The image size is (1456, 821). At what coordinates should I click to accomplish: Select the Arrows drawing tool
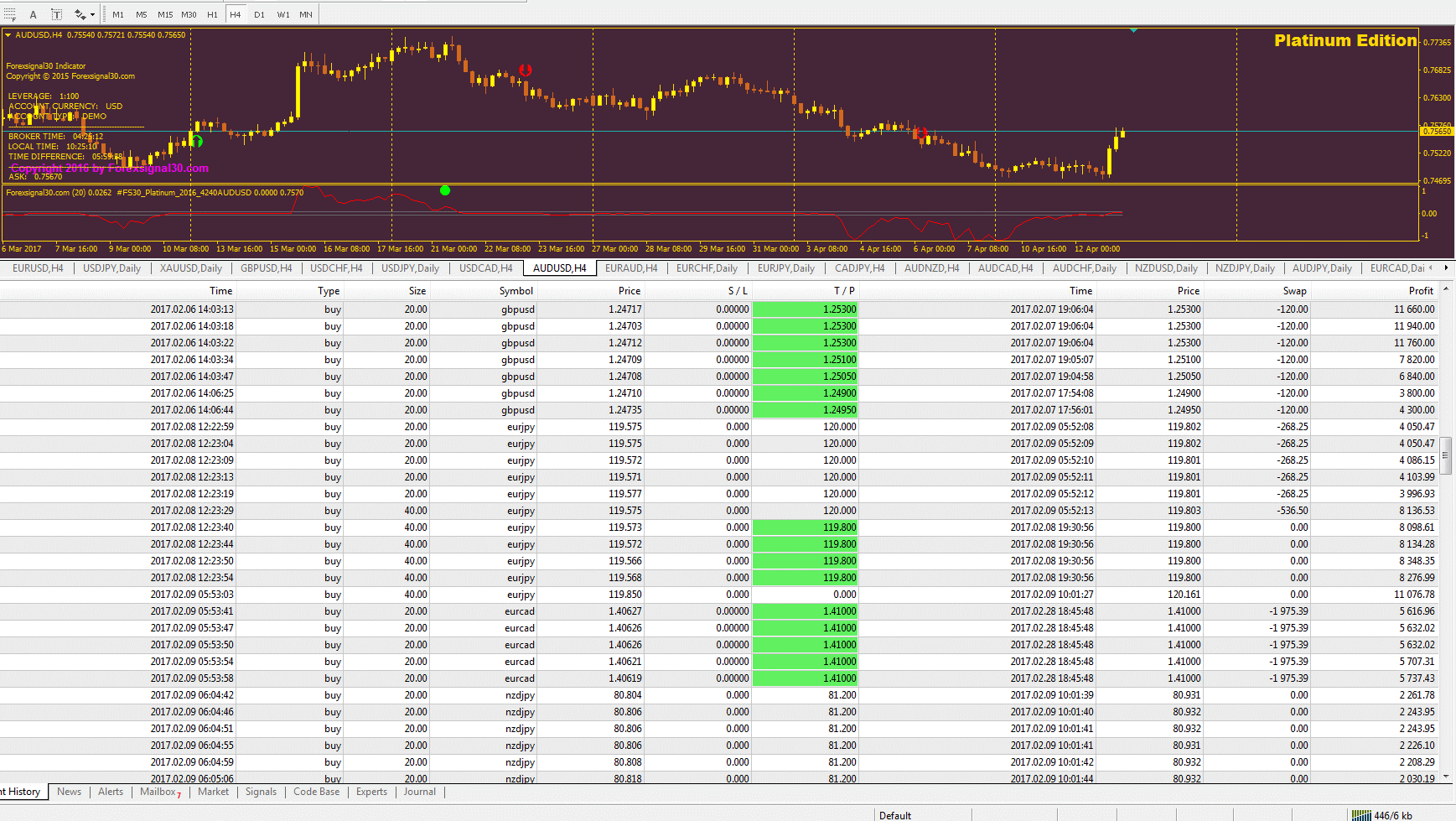[x=80, y=14]
